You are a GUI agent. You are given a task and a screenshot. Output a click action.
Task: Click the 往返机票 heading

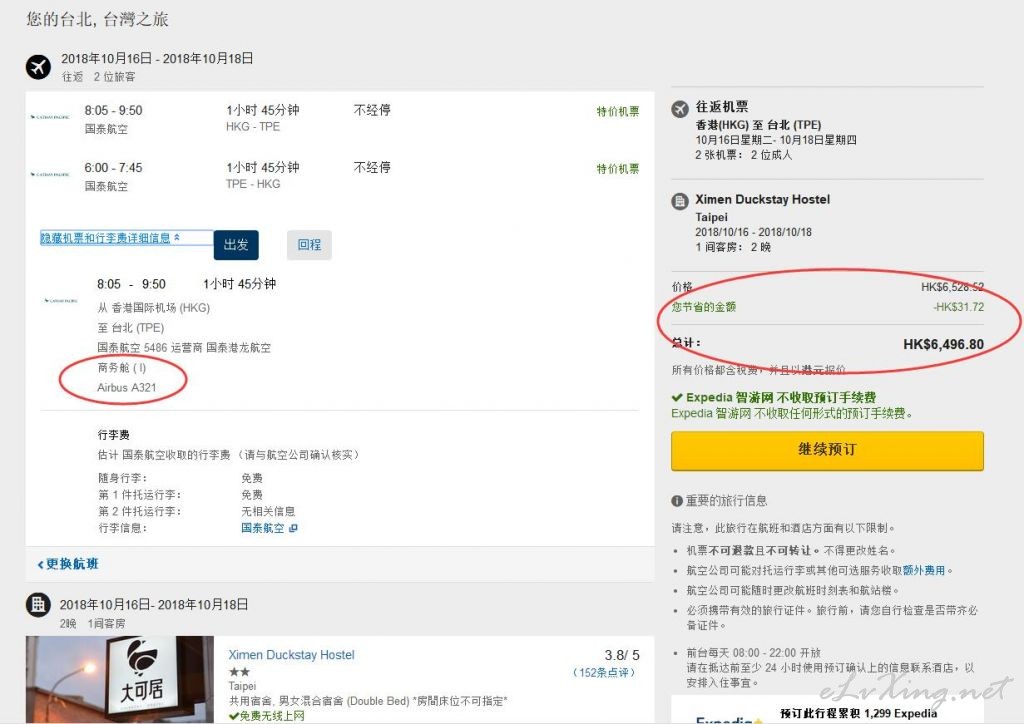pyautogui.click(x=722, y=106)
